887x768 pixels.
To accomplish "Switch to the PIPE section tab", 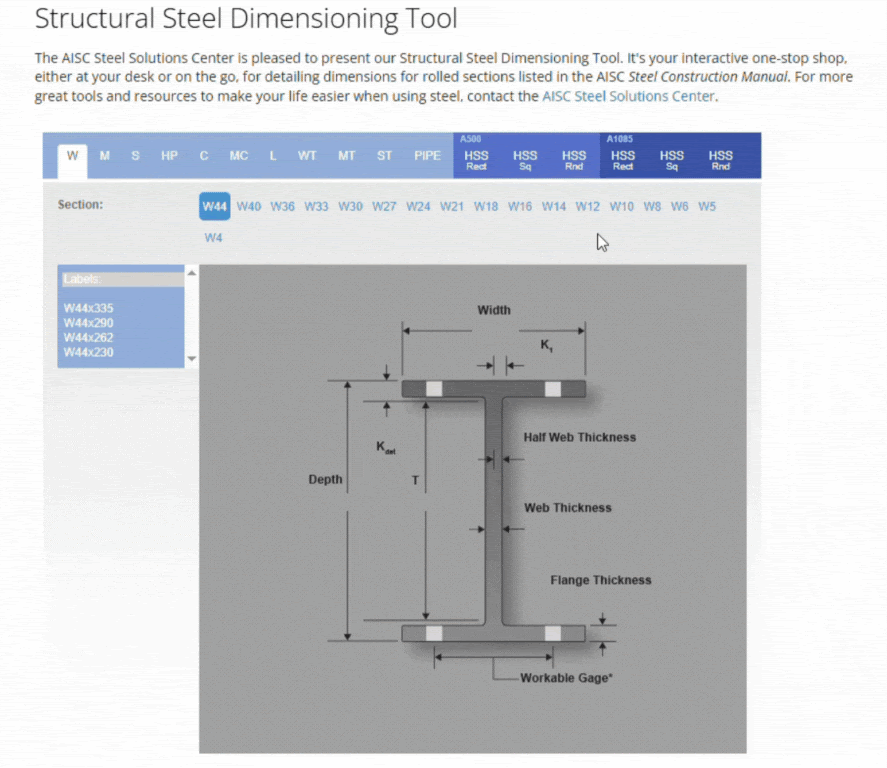I will 427,156.
